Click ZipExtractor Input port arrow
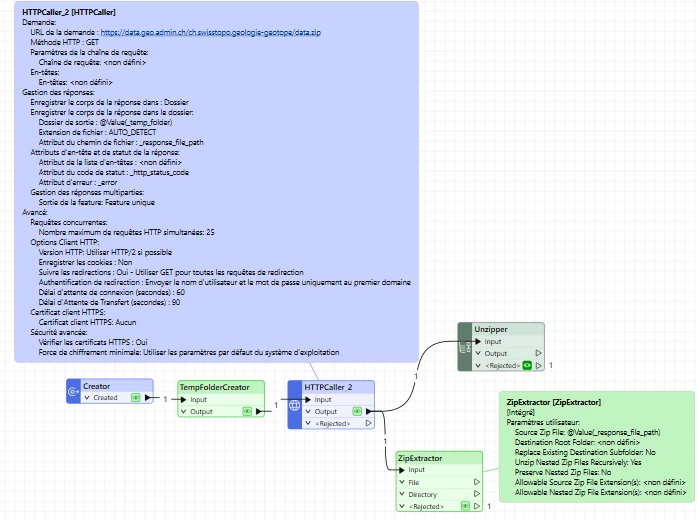This screenshot has height=520, width=697. coord(402,470)
